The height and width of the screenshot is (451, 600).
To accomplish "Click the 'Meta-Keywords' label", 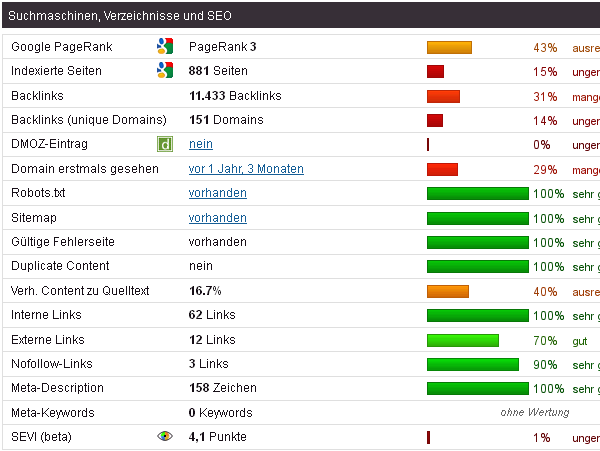I will pos(52,413).
